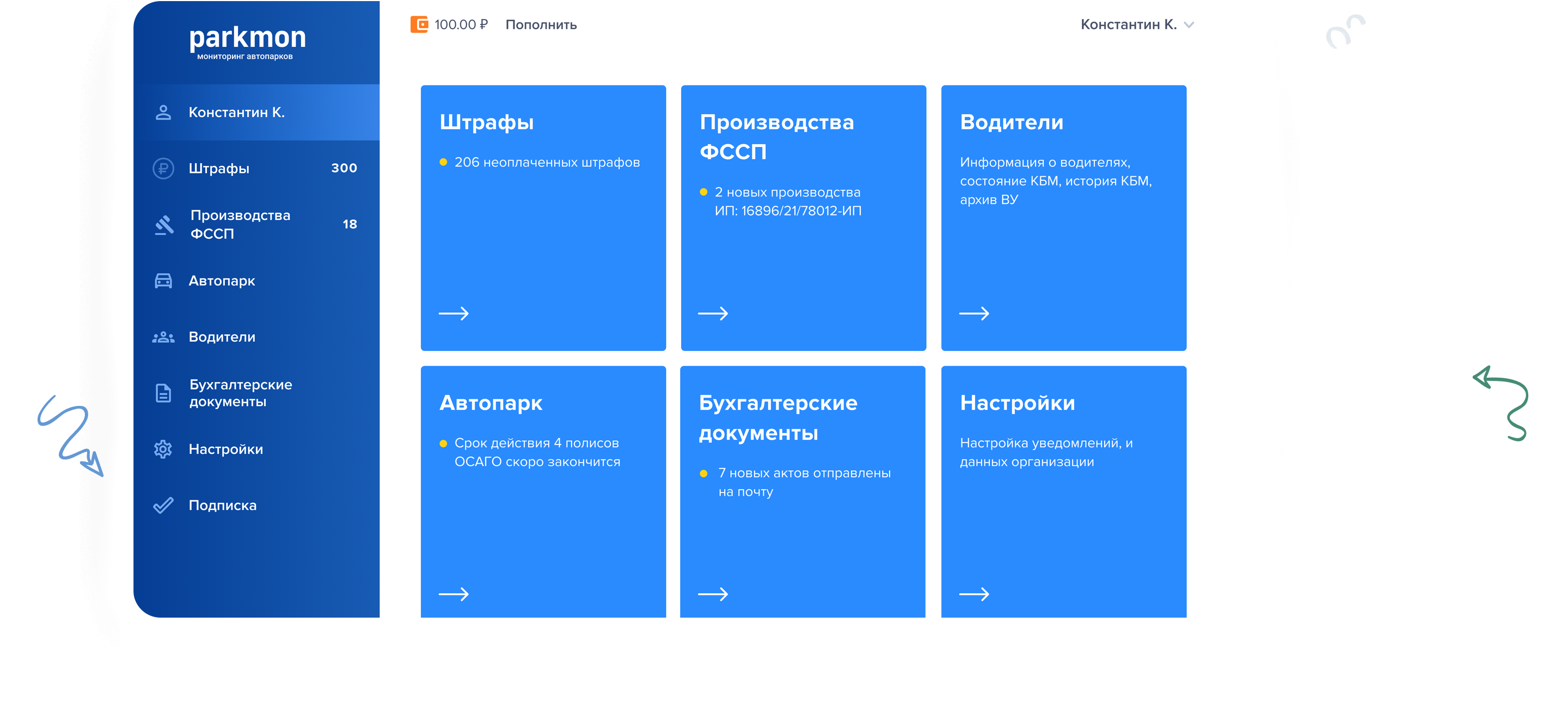Viewport: 1568px width, 727px height.
Task: Expand the Константин К. account dropdown chevron
Action: click(x=1189, y=25)
